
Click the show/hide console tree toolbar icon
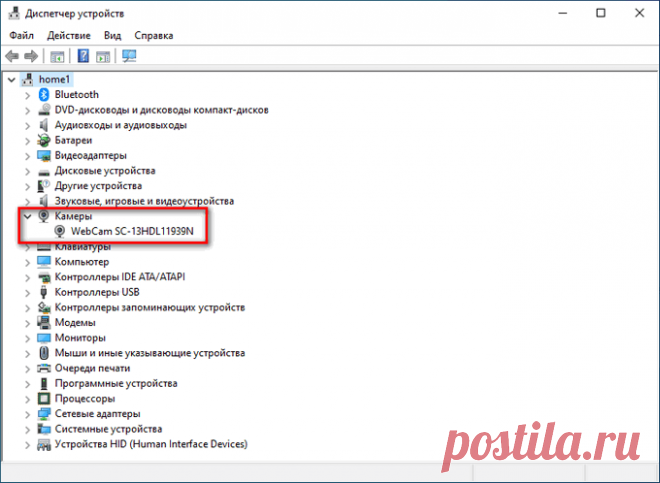tap(57, 56)
